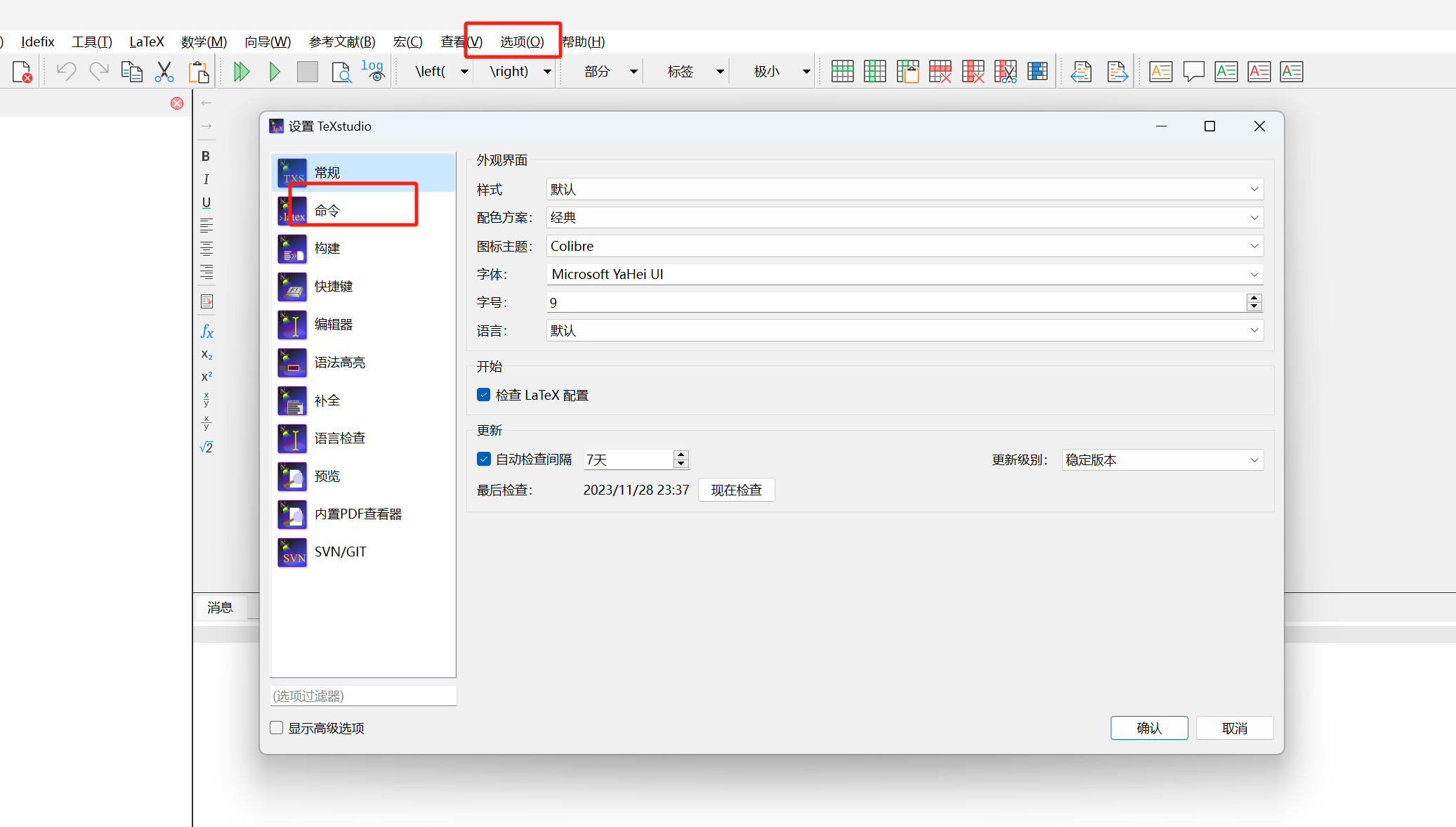Enable the 显示高级选项 checkbox
1456x827 pixels.
tap(277, 728)
